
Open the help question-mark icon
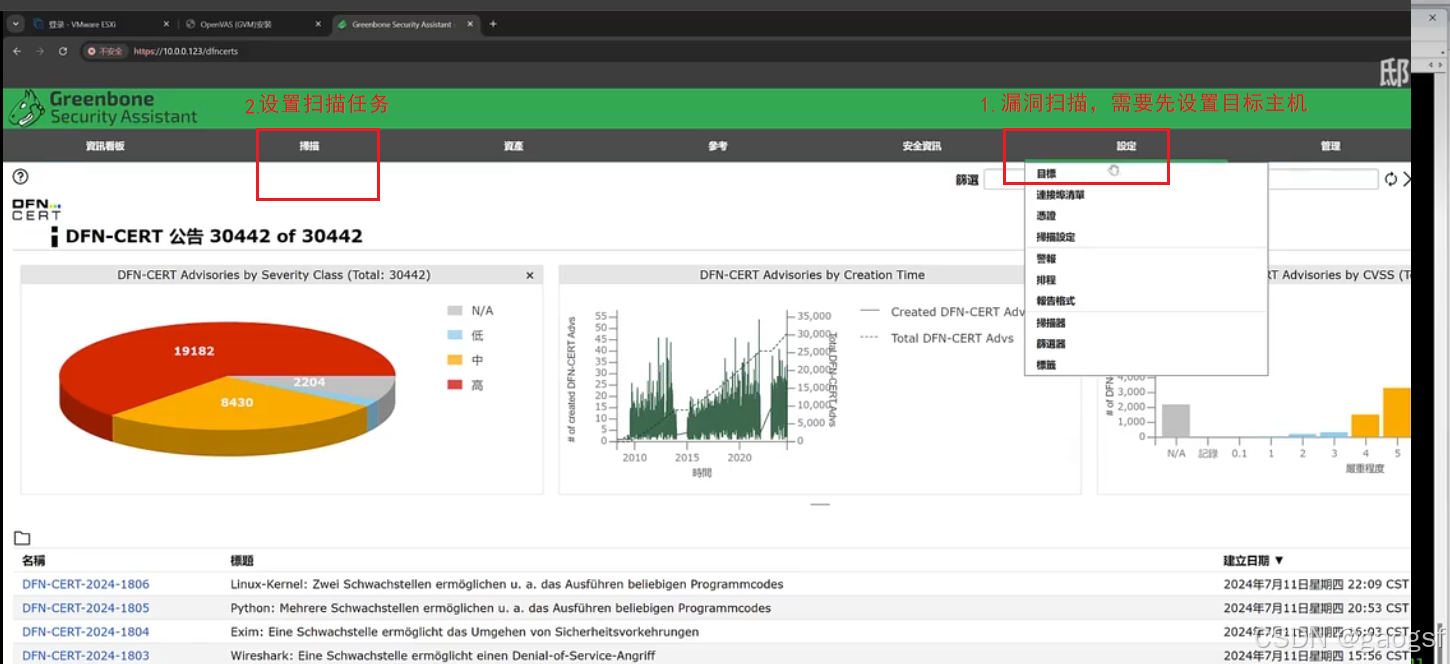pos(20,177)
